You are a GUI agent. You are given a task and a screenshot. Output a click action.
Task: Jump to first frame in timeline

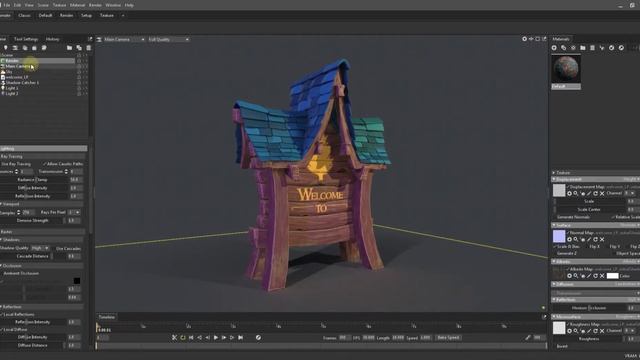pos(191,338)
